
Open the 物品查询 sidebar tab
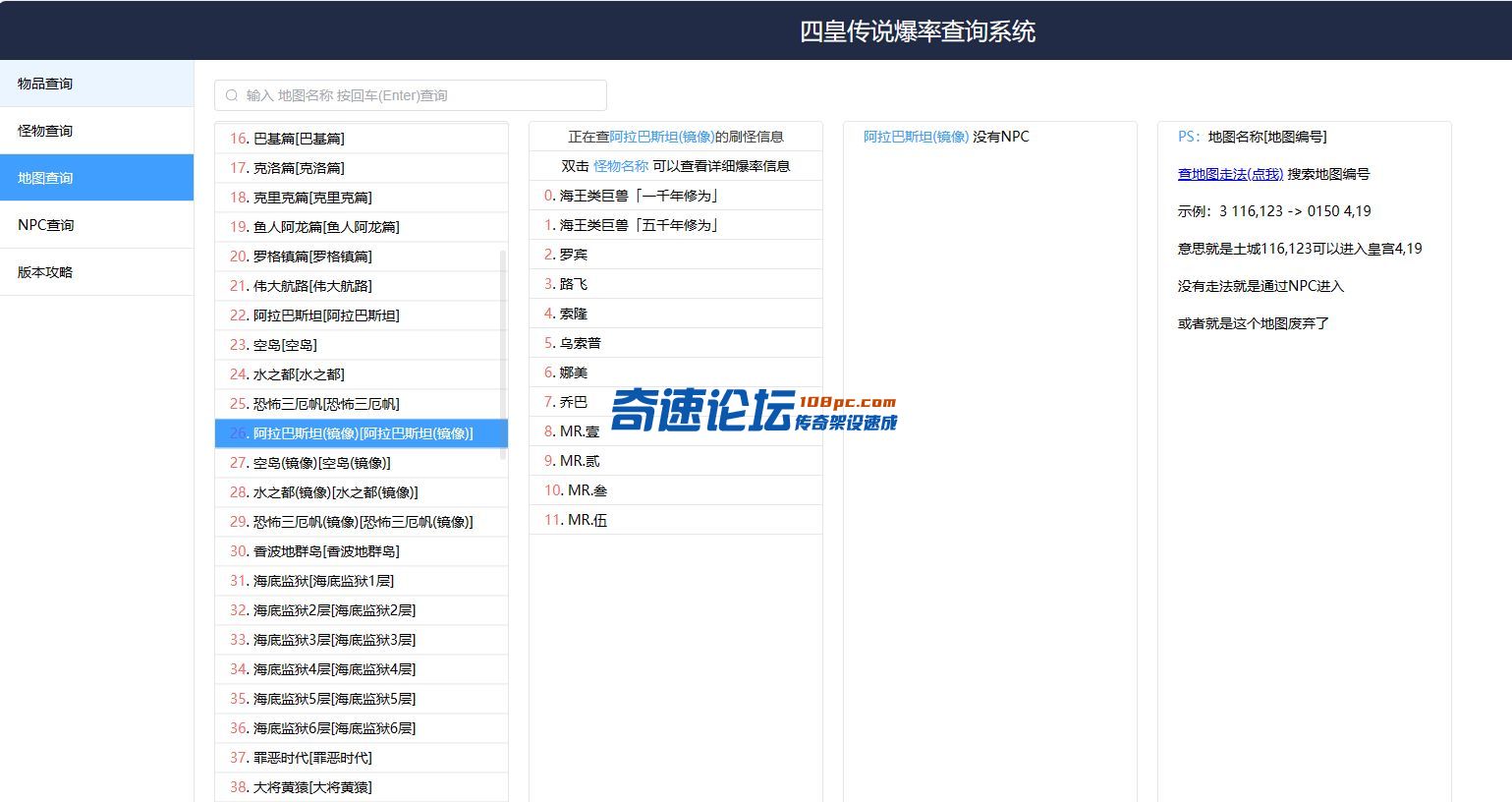tap(96, 84)
